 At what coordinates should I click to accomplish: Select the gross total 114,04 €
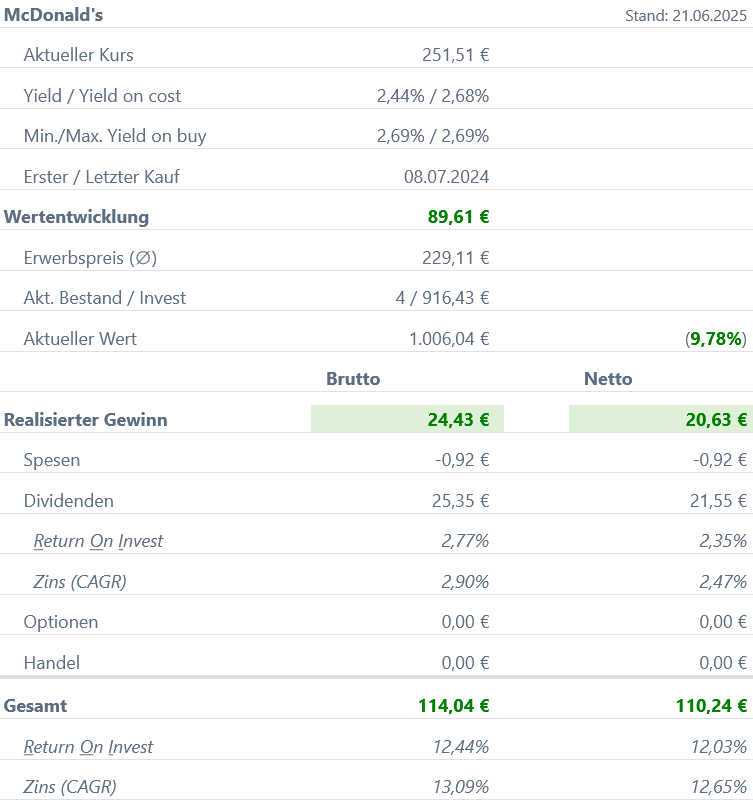(454, 706)
